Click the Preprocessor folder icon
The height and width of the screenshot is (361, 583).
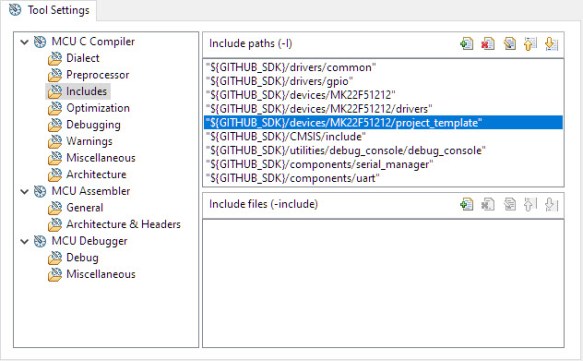(x=55, y=75)
